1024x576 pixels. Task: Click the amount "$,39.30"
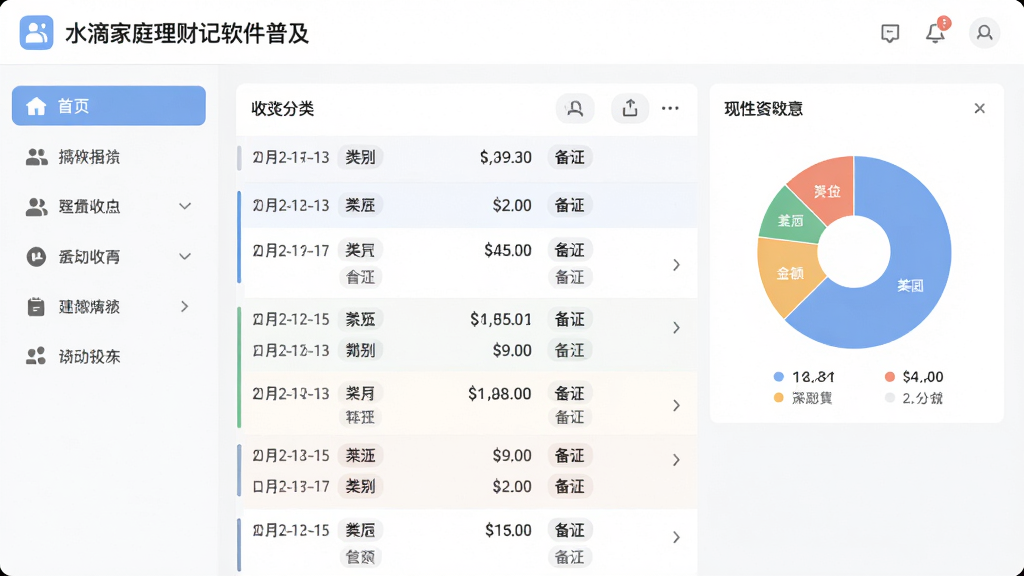point(505,157)
